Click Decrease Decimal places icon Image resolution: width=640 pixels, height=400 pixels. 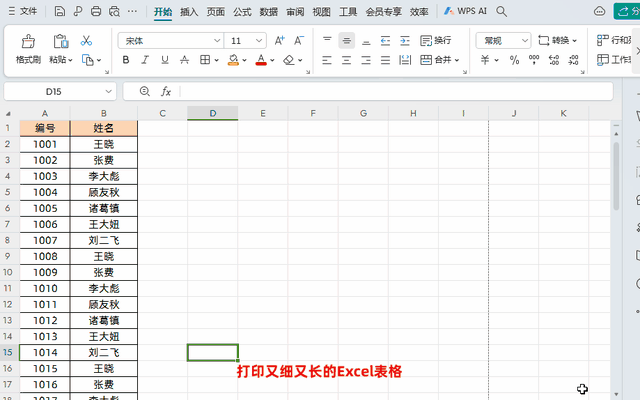pos(573,60)
